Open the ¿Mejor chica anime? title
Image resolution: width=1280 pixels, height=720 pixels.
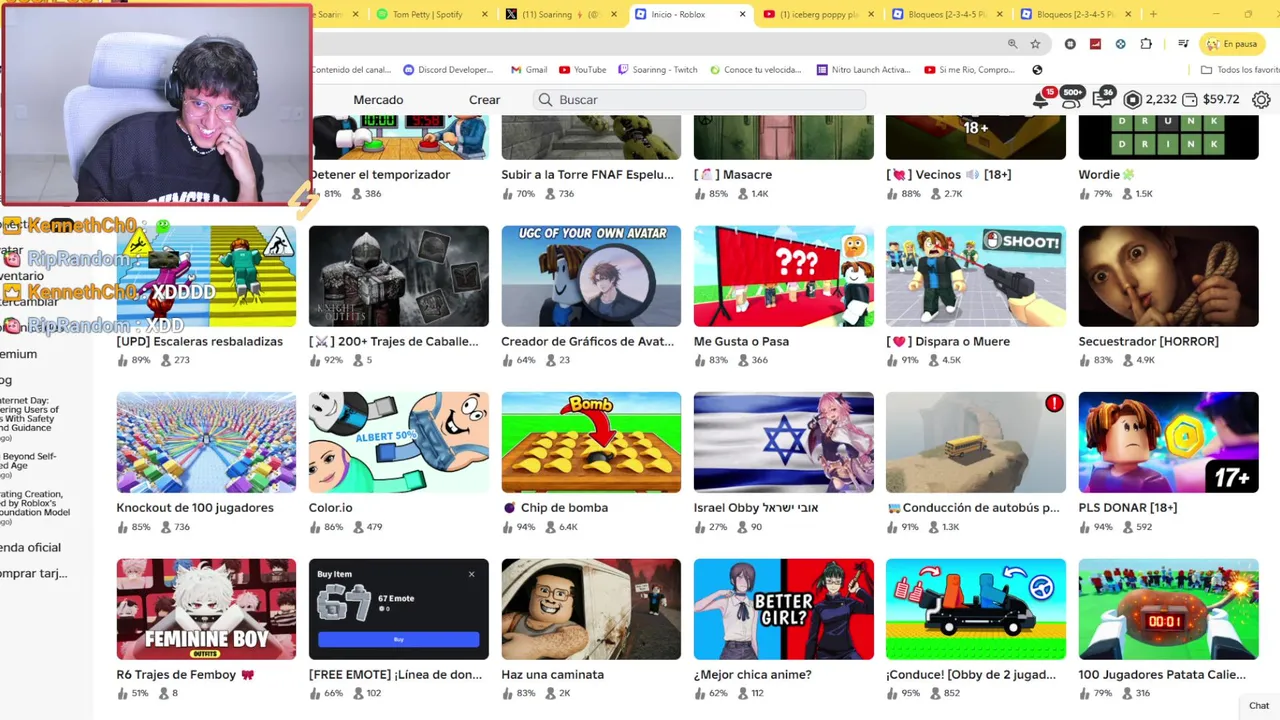click(x=754, y=675)
